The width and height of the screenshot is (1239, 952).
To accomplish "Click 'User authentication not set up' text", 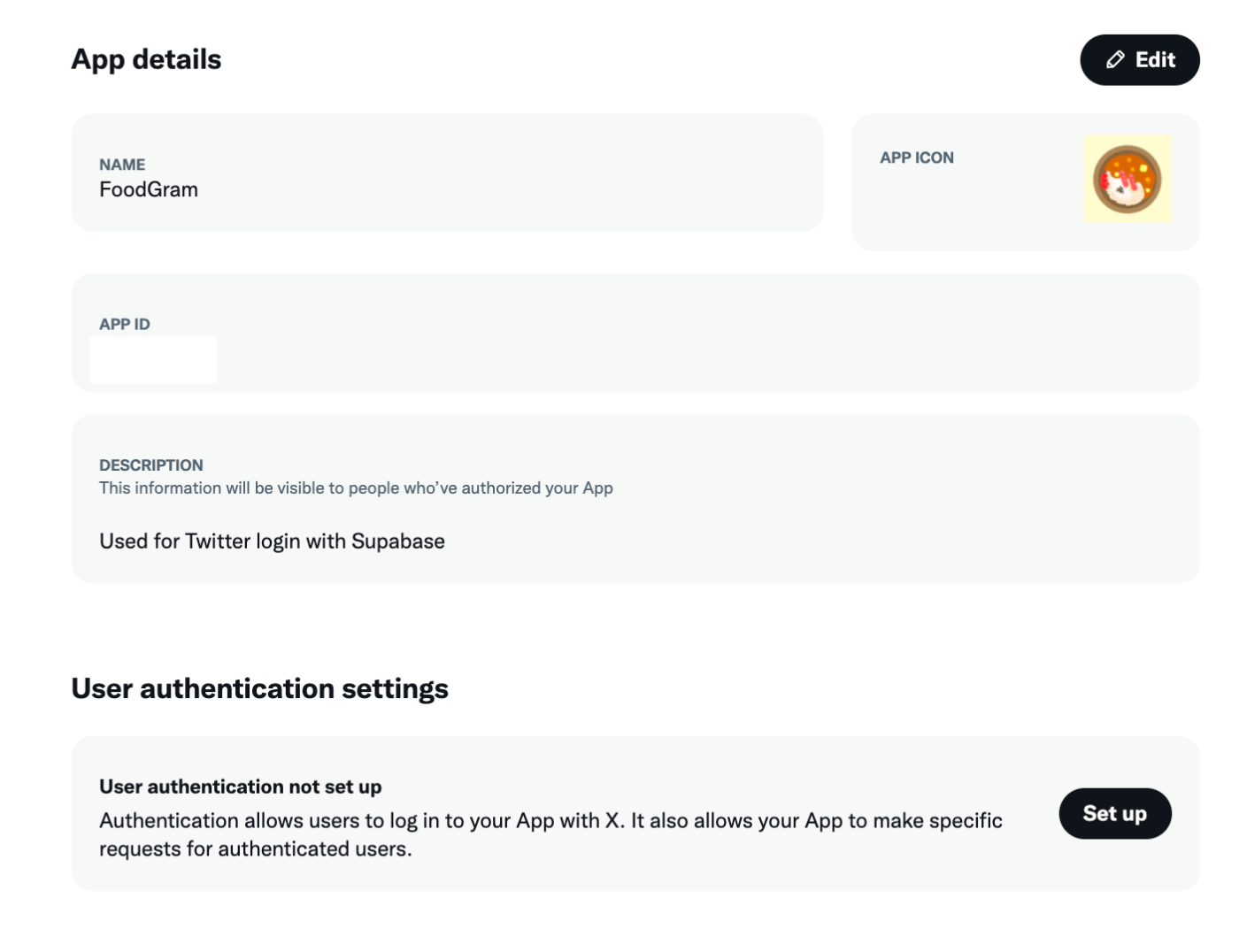I will 241,787.
